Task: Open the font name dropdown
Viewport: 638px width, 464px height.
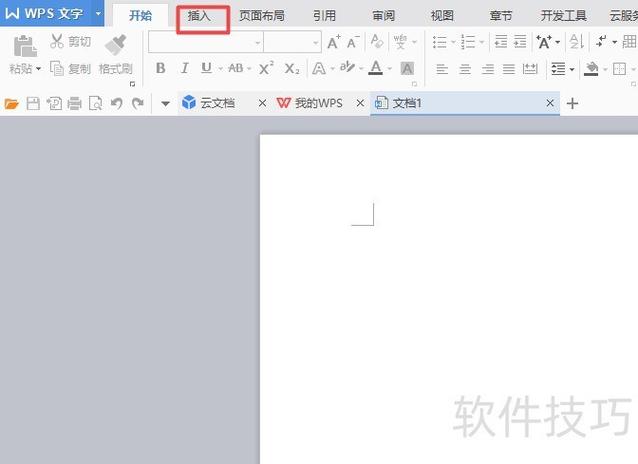Action: click(257, 42)
